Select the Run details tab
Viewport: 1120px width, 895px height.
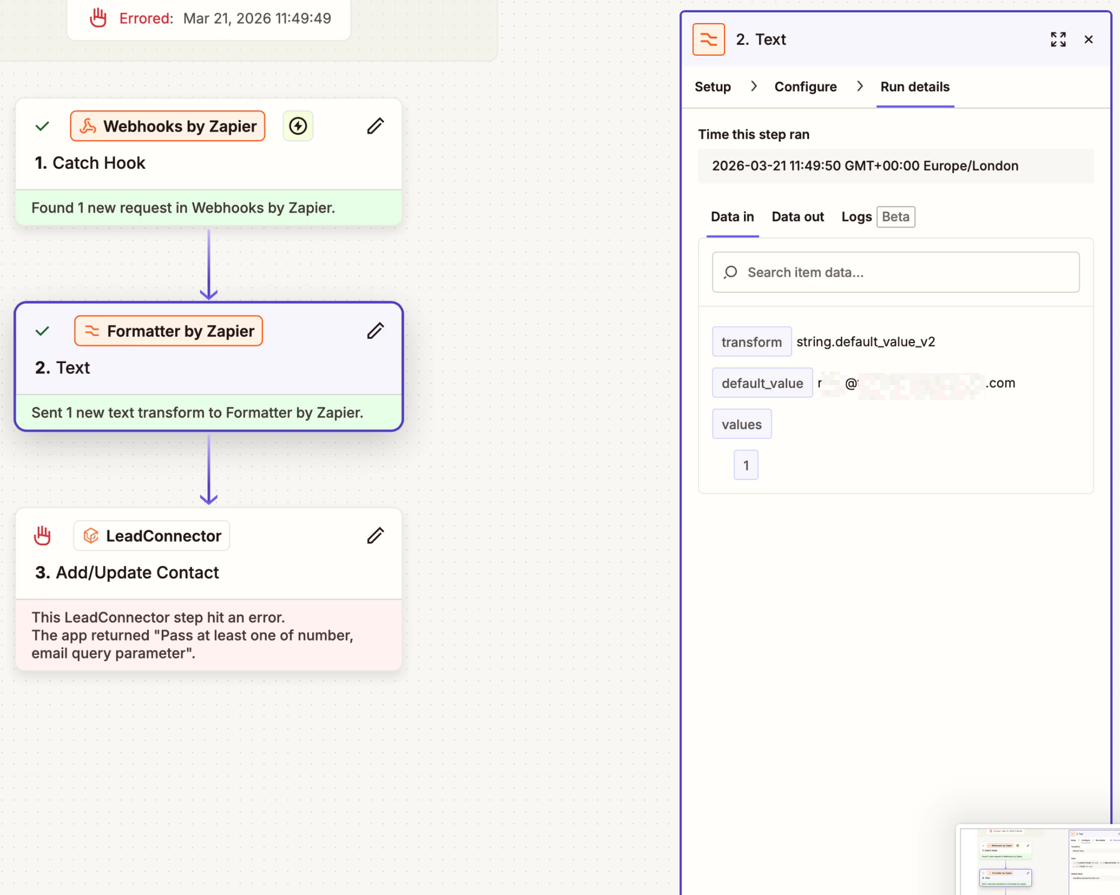914,87
